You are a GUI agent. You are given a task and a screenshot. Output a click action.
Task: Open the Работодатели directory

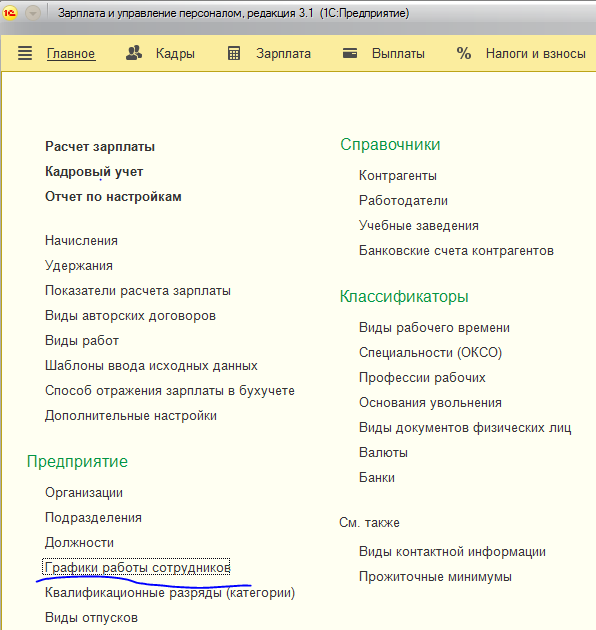coord(403,200)
